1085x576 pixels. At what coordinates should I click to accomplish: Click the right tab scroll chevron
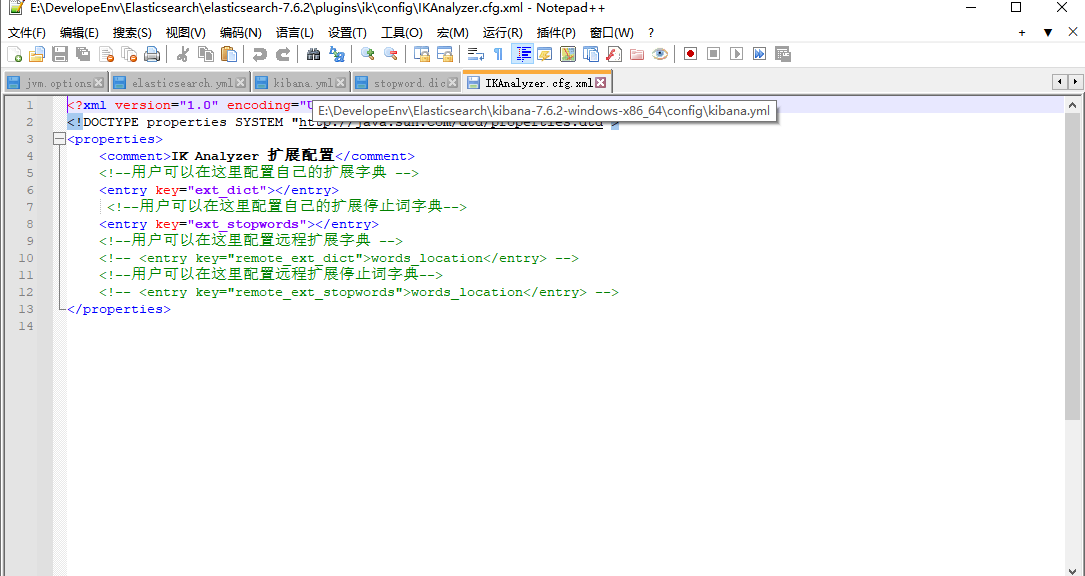click(1076, 81)
